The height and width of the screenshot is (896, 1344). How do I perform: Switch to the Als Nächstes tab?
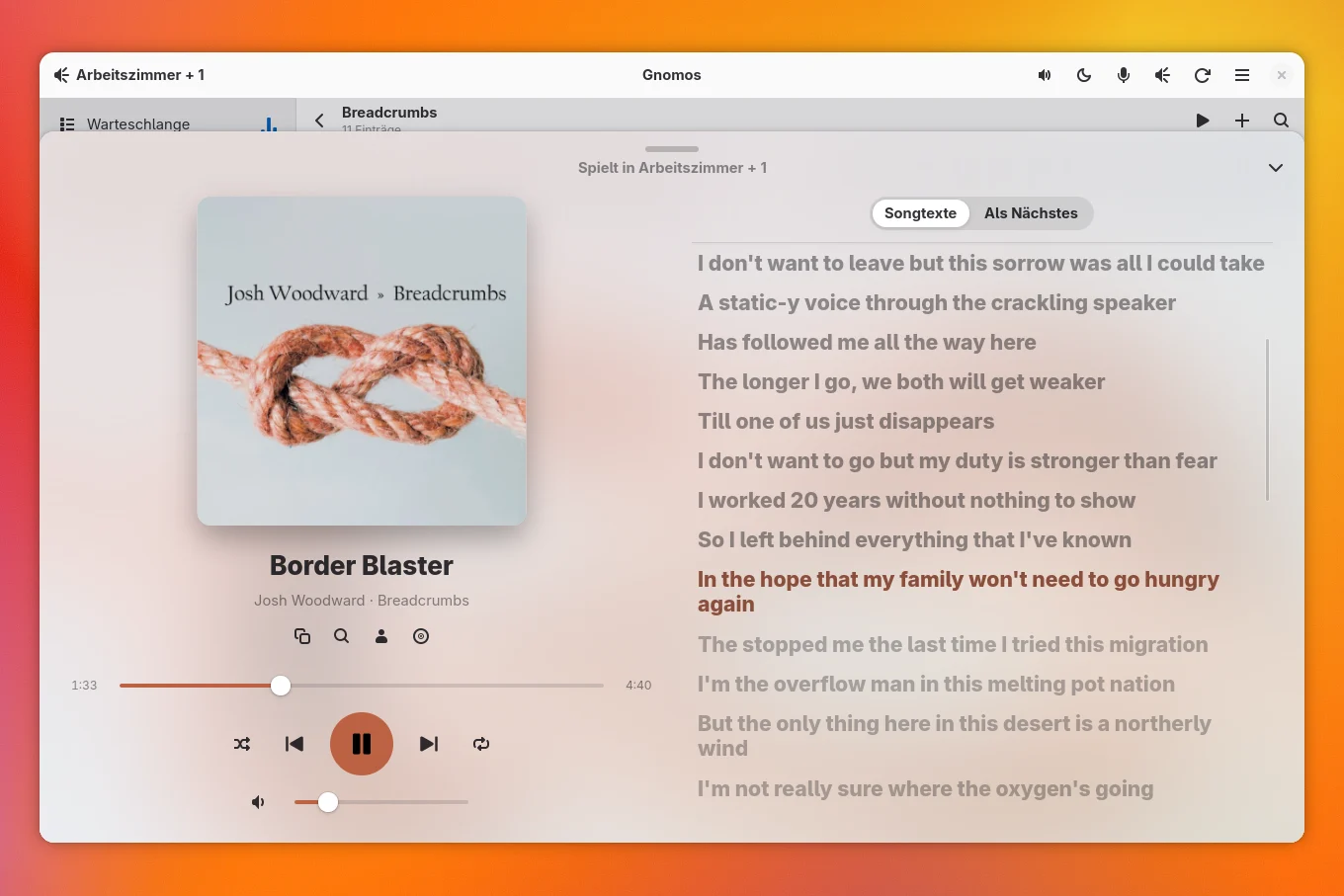pos(1031,213)
